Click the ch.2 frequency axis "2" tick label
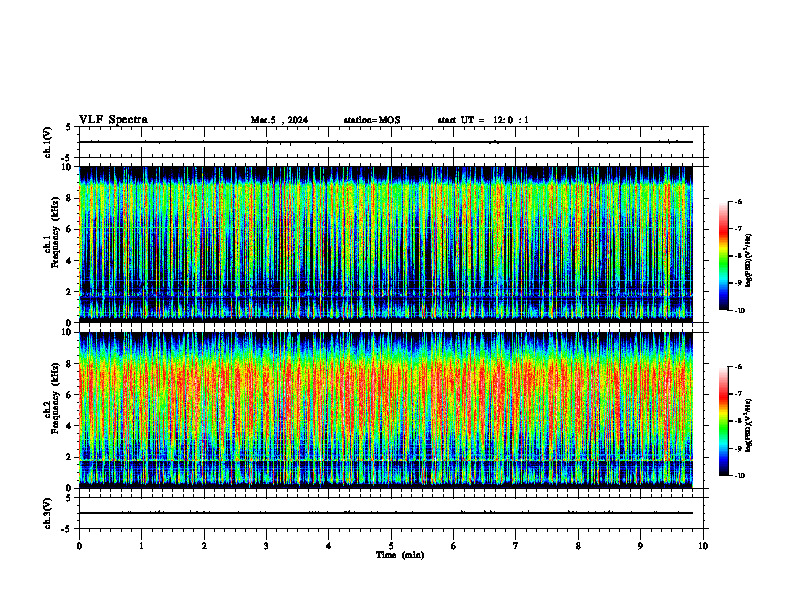 coord(70,457)
